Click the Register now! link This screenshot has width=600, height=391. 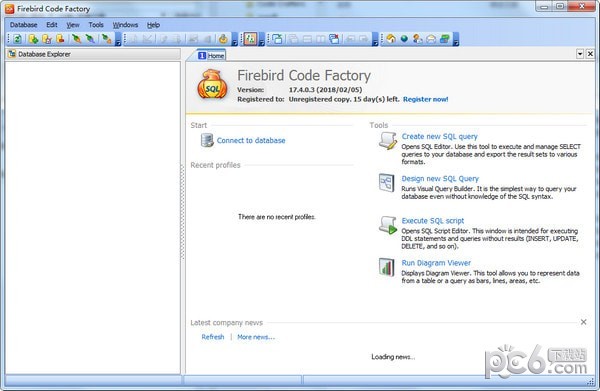pyautogui.click(x=425, y=99)
